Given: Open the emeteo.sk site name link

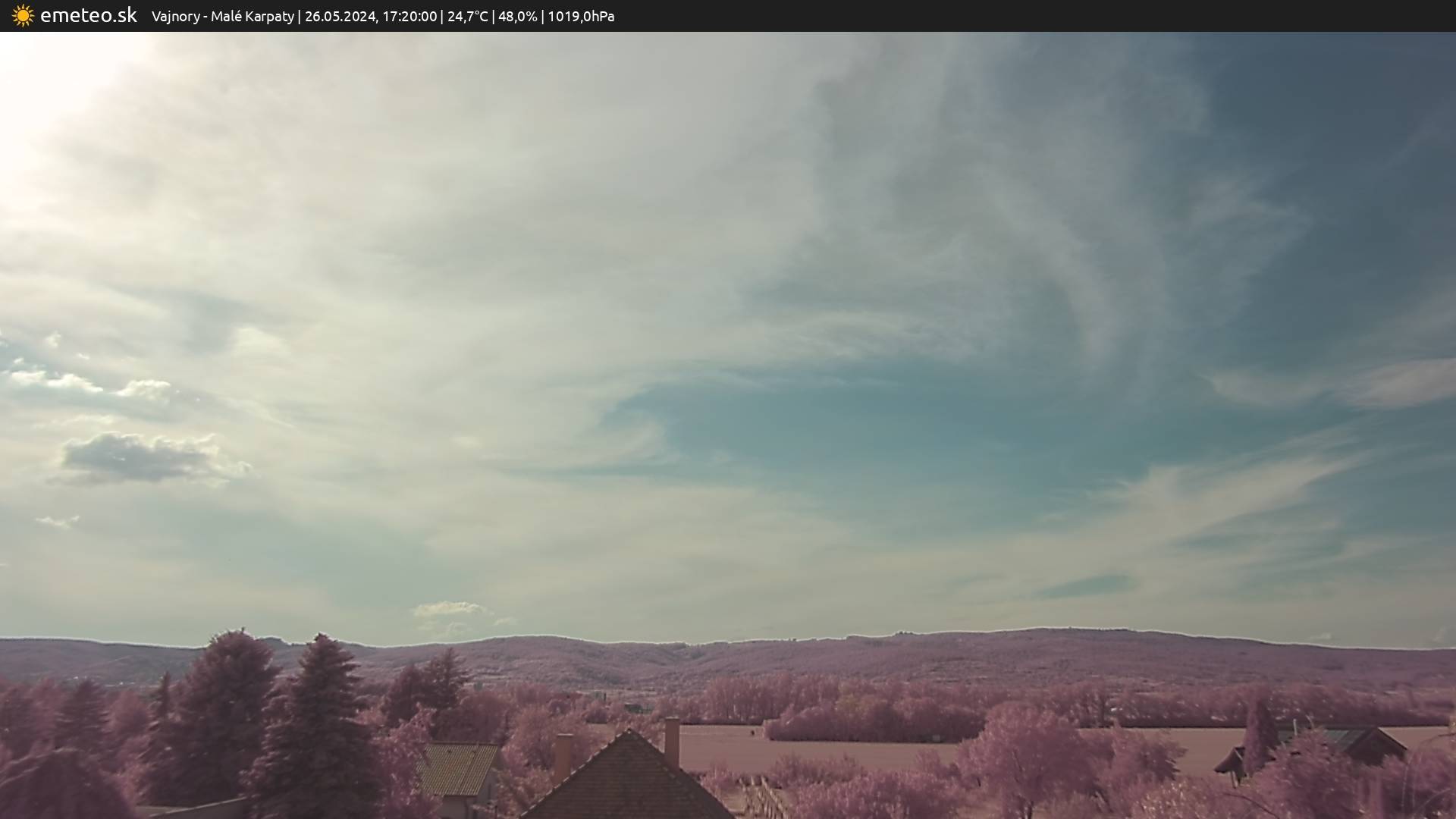Looking at the screenshot, I should point(88,15).
